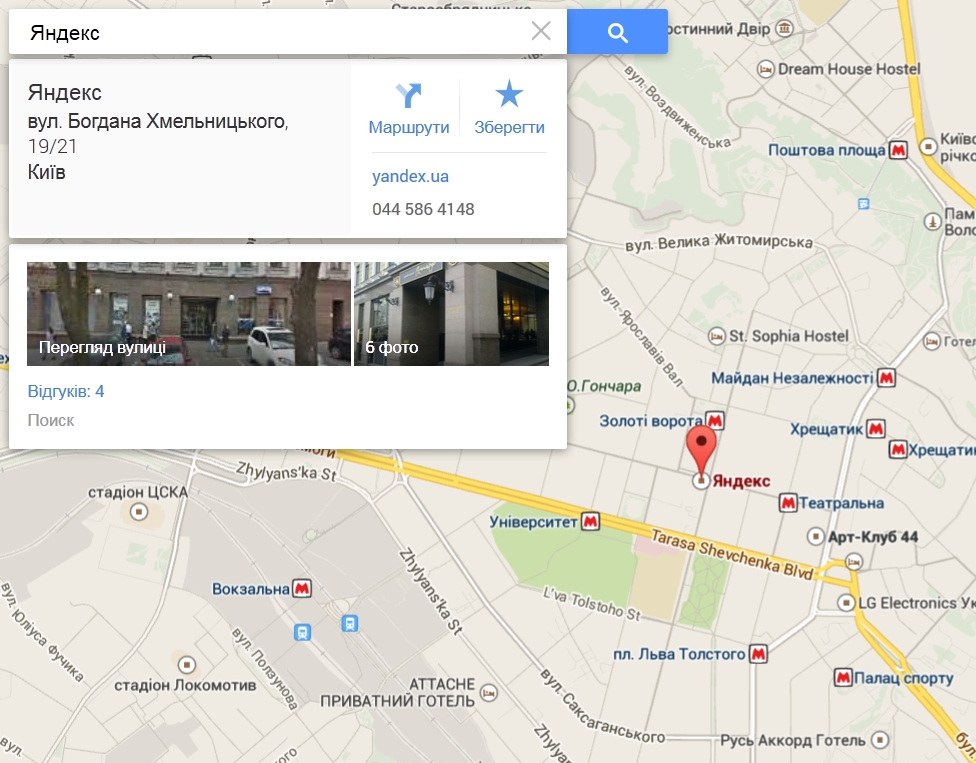Click the Поиск category text
This screenshot has height=763, width=976.
pos(51,421)
